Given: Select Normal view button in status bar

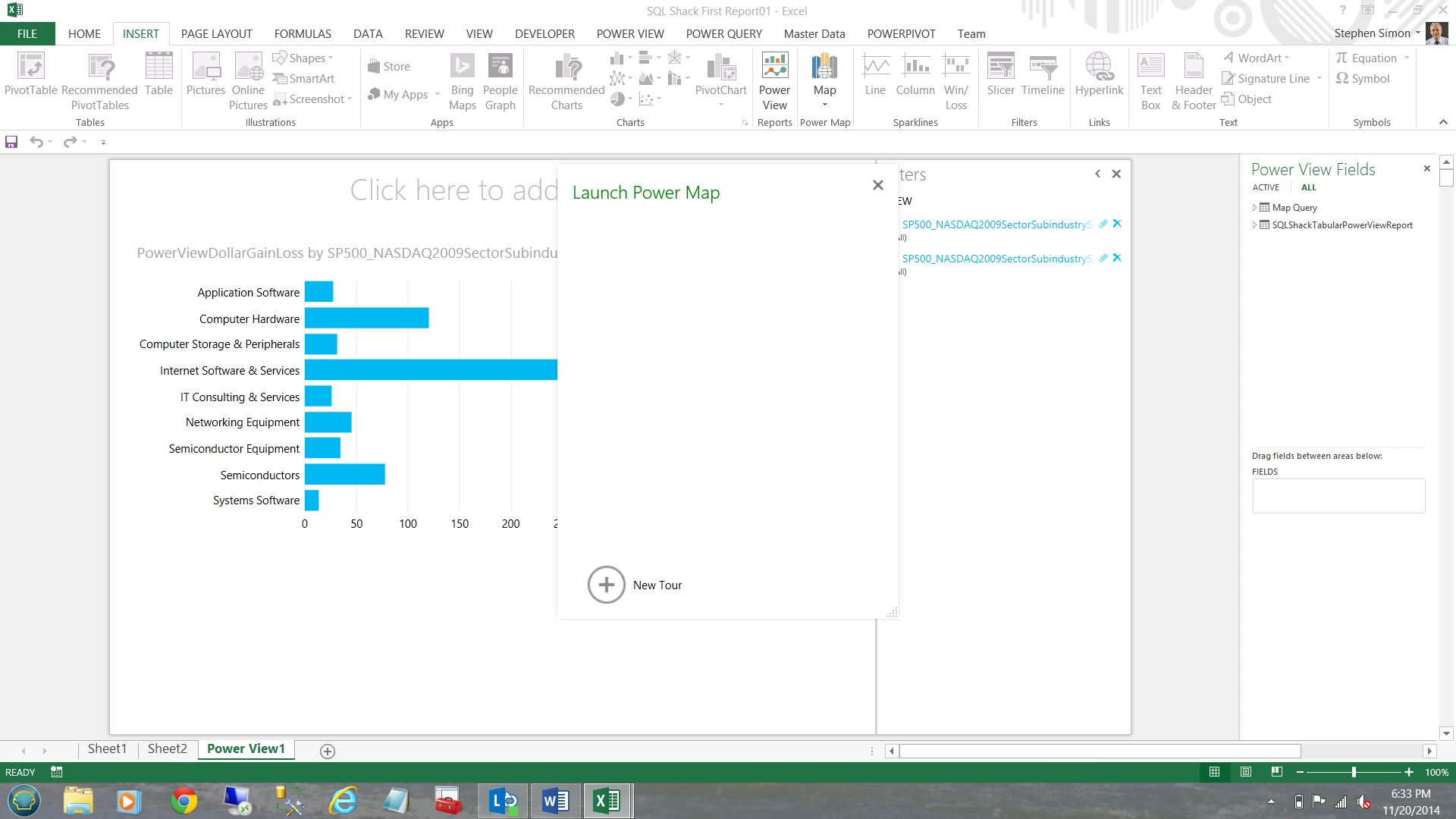Looking at the screenshot, I should click(x=1214, y=772).
